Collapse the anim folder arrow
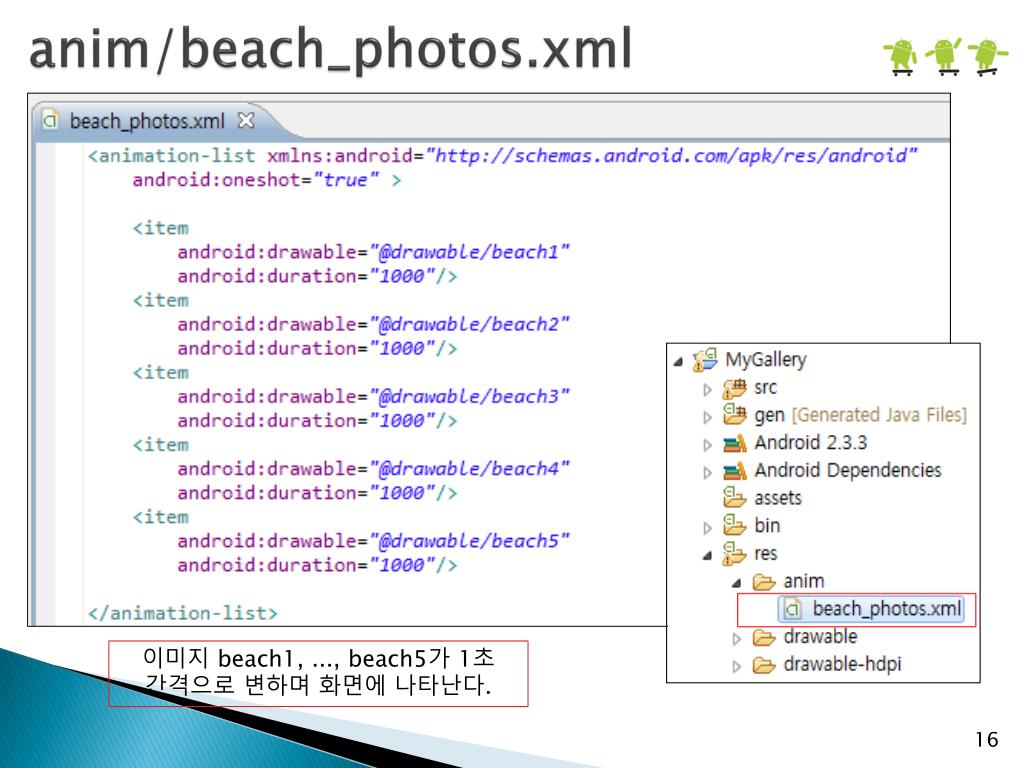The height and width of the screenshot is (768, 1024). tap(736, 583)
